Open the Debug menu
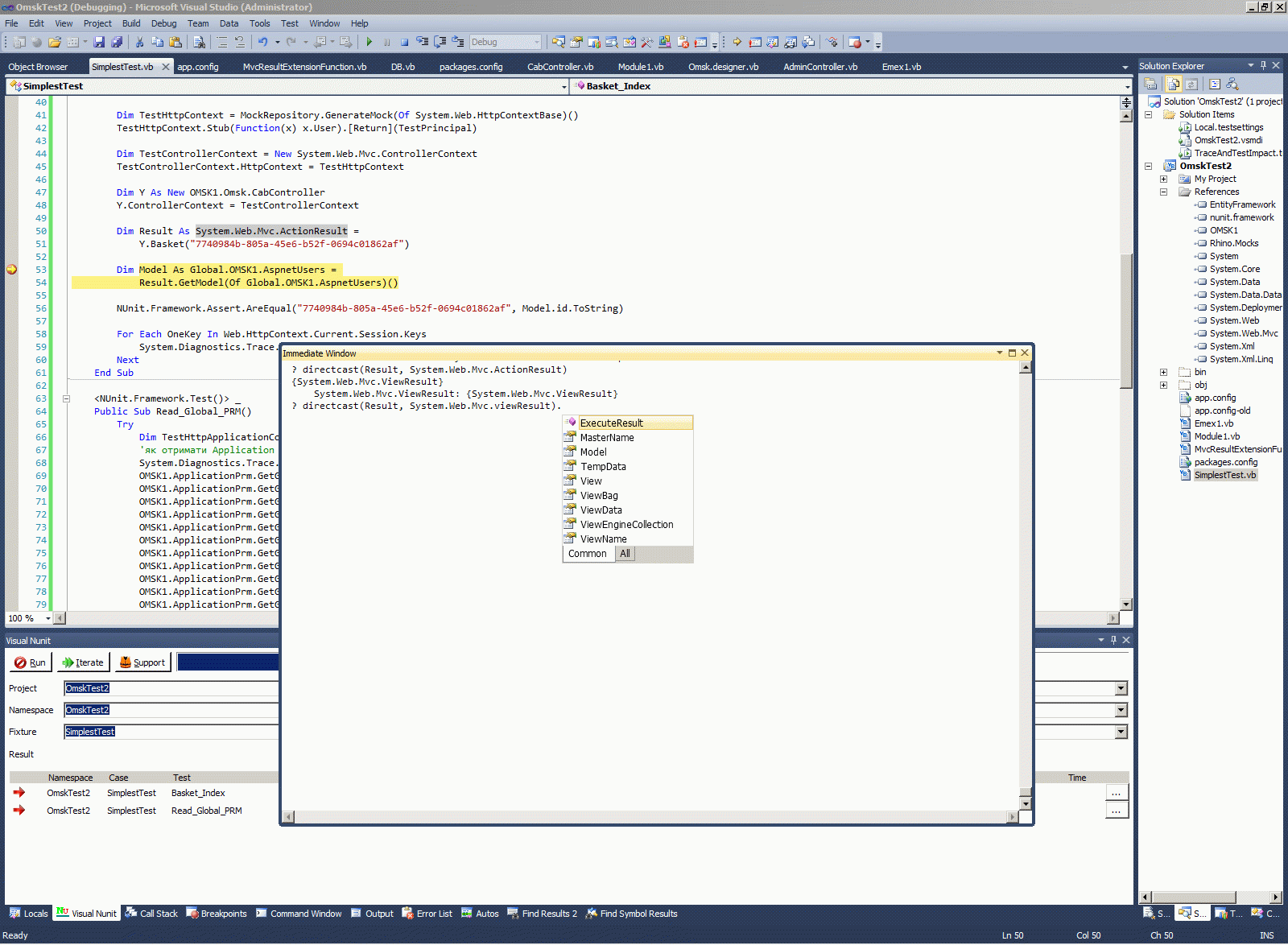 pos(163,23)
